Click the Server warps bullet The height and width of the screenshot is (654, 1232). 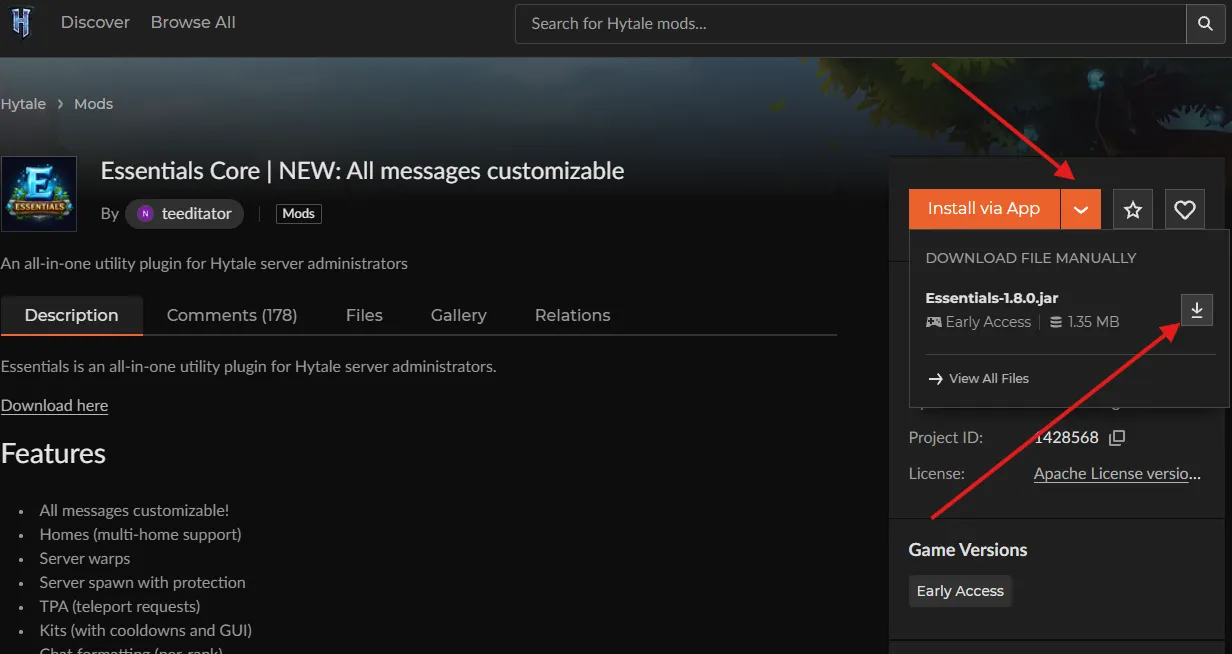pos(85,559)
